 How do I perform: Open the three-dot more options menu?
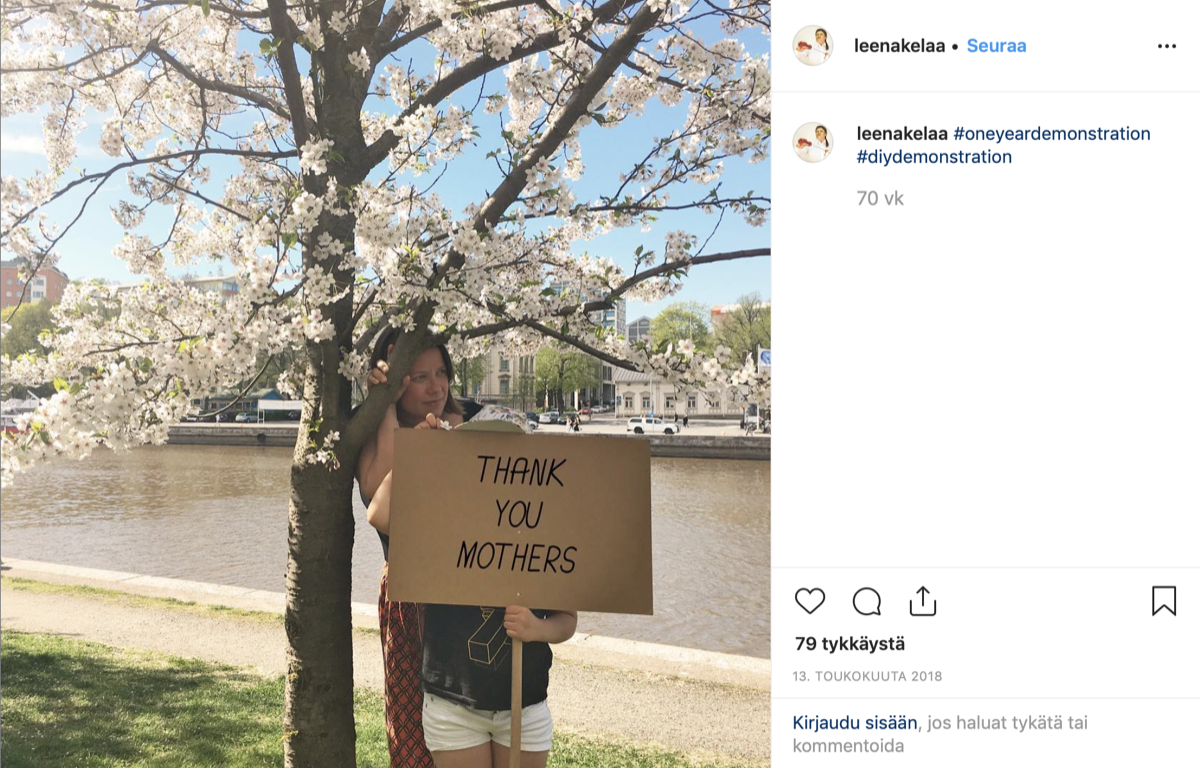[1167, 46]
